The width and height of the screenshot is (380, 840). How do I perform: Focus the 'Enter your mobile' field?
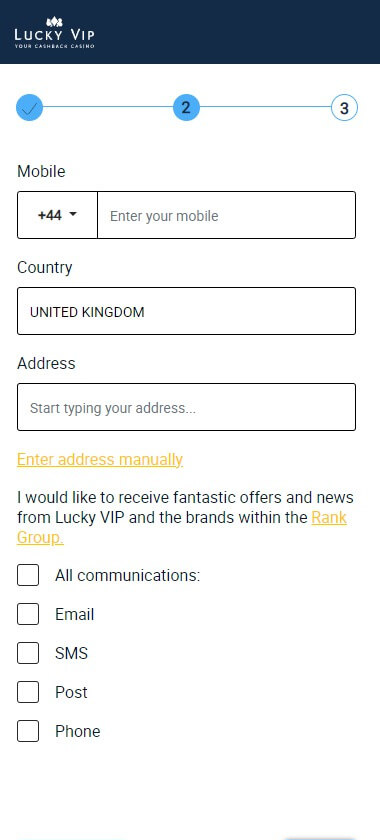[x=226, y=215]
